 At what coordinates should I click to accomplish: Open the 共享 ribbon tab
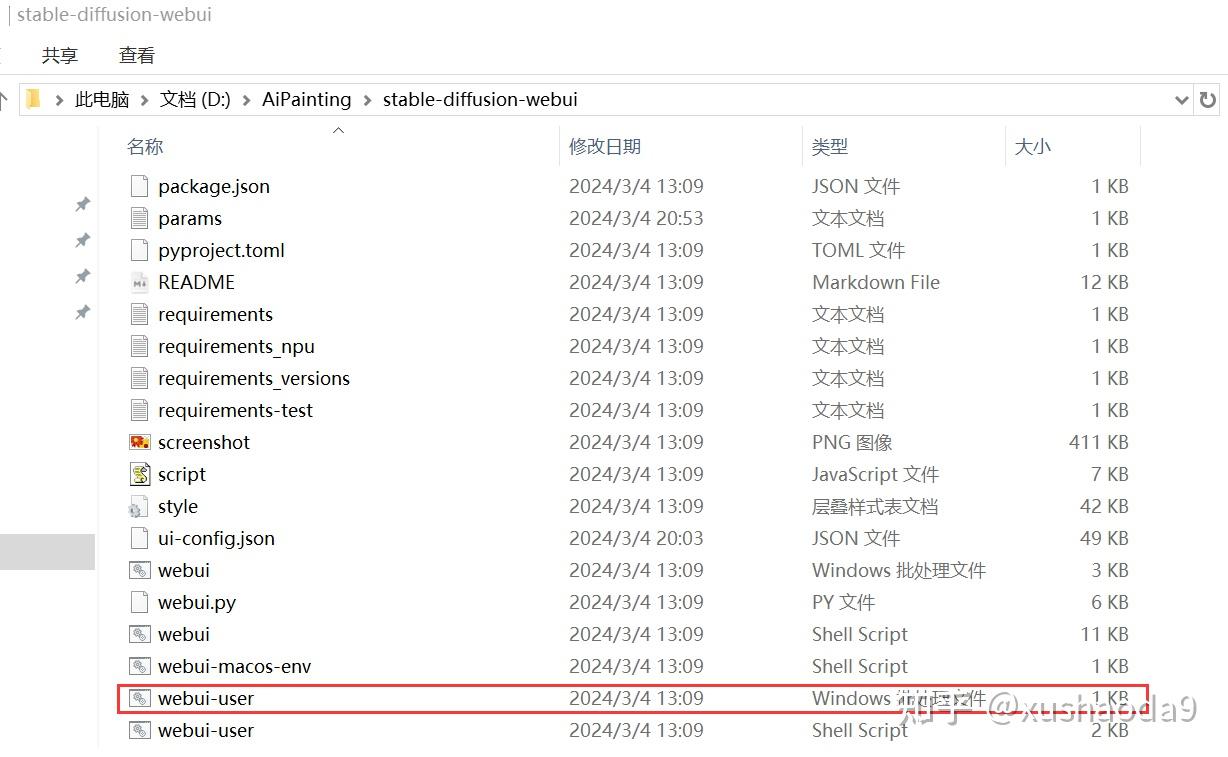(60, 56)
